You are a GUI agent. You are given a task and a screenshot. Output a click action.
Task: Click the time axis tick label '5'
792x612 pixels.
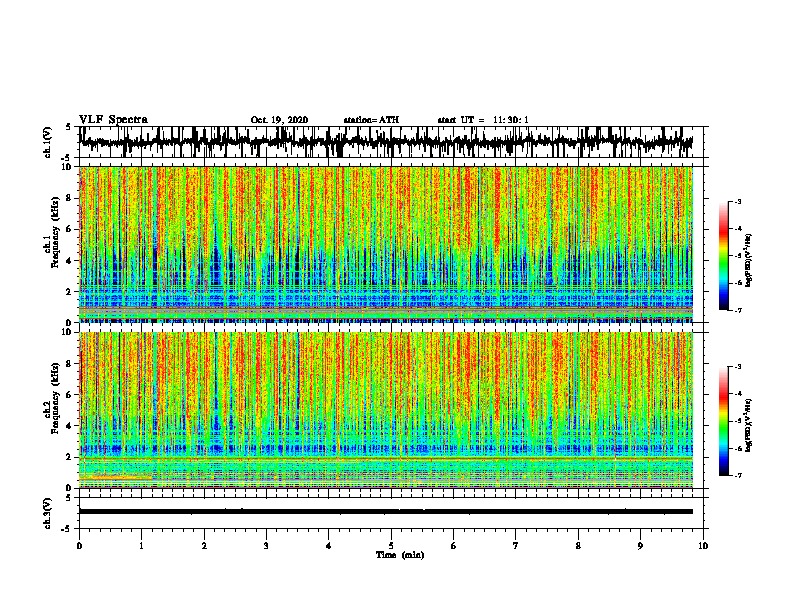391,545
